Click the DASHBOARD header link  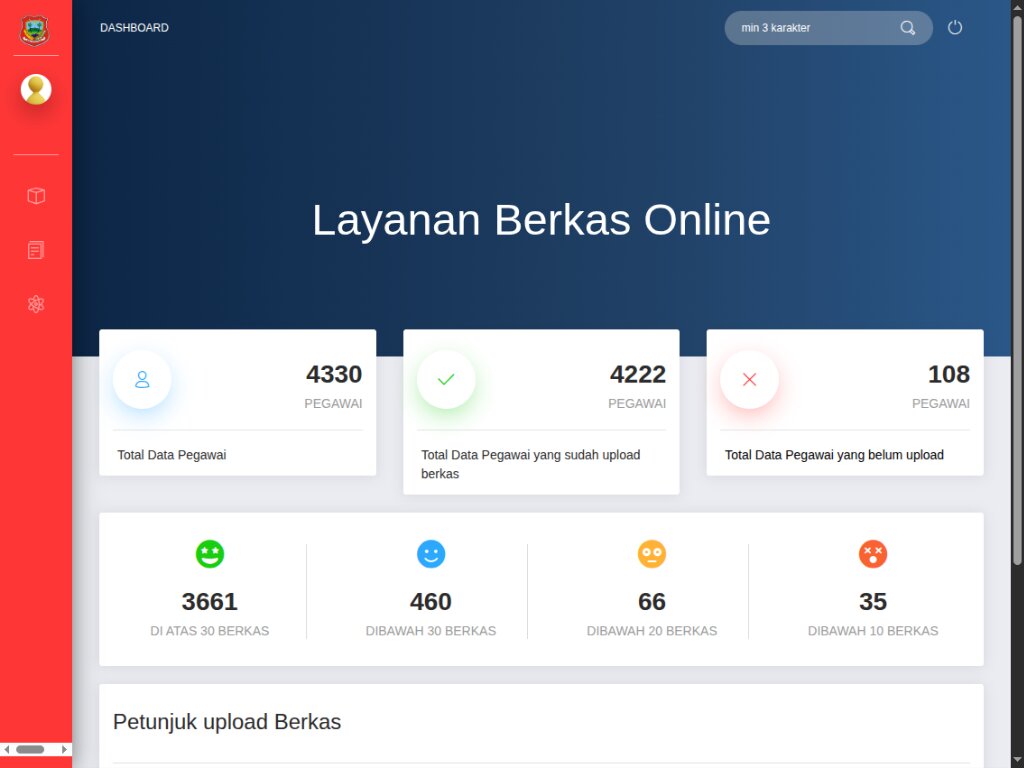pos(134,28)
